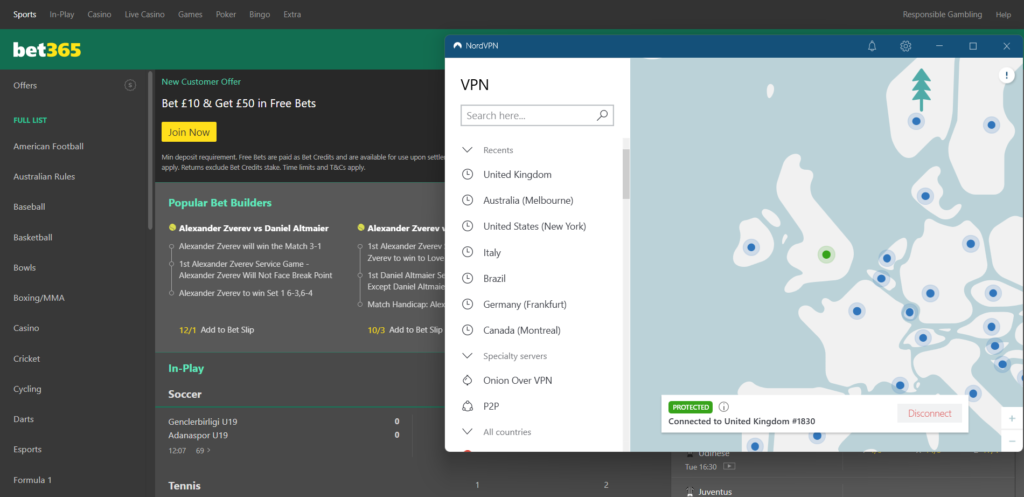Open NordVPN settings gear
Image resolution: width=1024 pixels, height=497 pixels.
click(x=905, y=46)
